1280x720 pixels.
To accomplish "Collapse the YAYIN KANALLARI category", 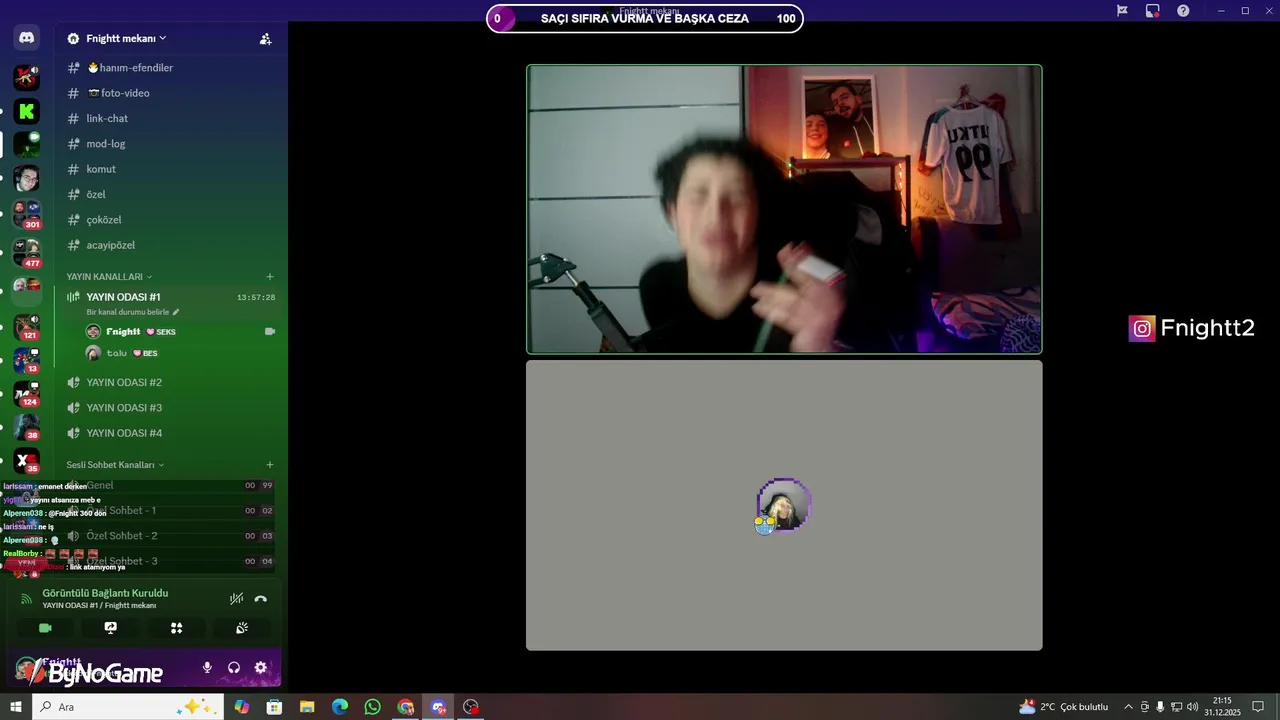I will pos(109,277).
